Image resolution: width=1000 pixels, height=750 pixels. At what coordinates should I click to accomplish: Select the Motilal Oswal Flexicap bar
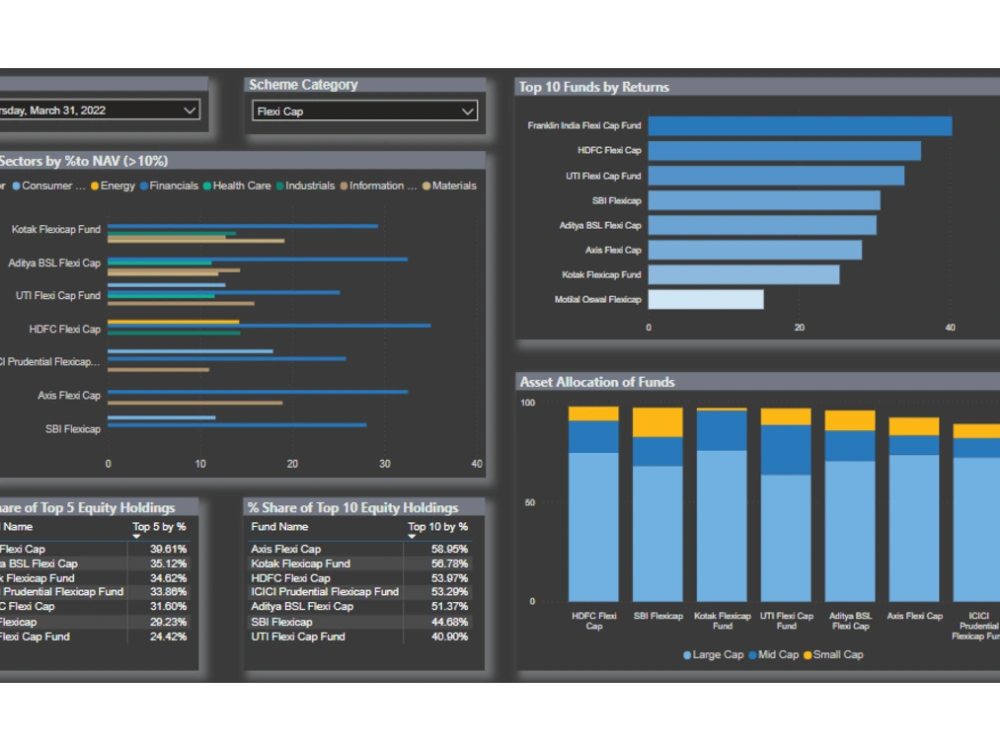coord(705,299)
